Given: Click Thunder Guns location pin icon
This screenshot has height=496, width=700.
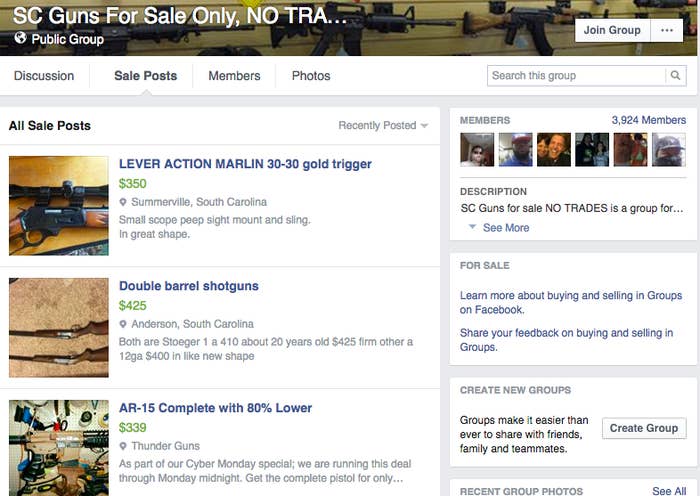Looking at the screenshot, I should [x=123, y=446].
